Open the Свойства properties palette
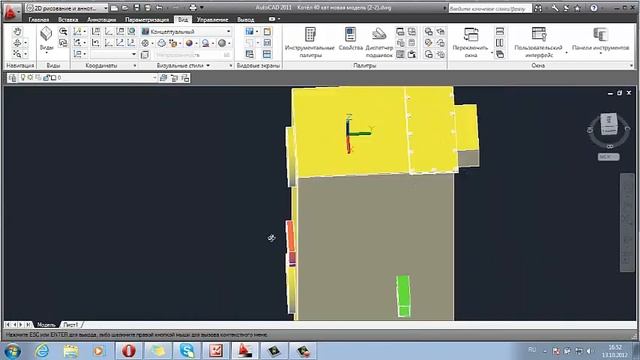The height and width of the screenshot is (360, 640). (x=351, y=39)
